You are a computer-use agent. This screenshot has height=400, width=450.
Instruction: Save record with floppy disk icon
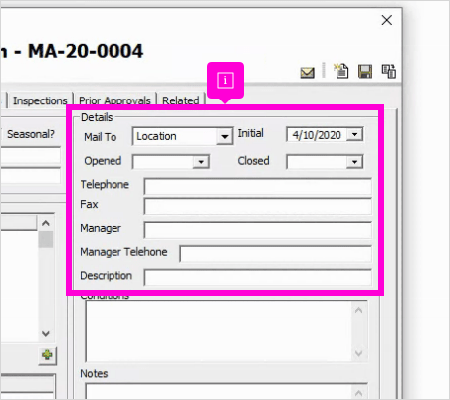(x=365, y=71)
